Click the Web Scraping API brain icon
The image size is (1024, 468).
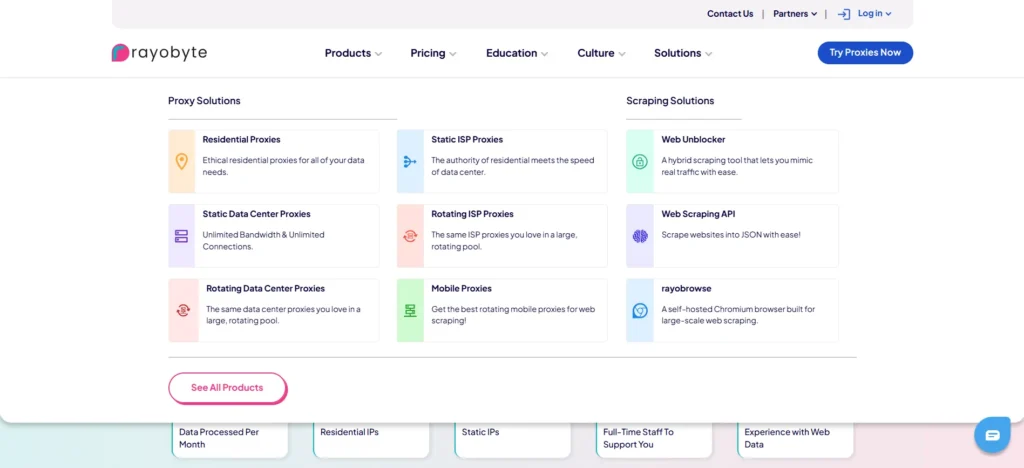click(640, 236)
